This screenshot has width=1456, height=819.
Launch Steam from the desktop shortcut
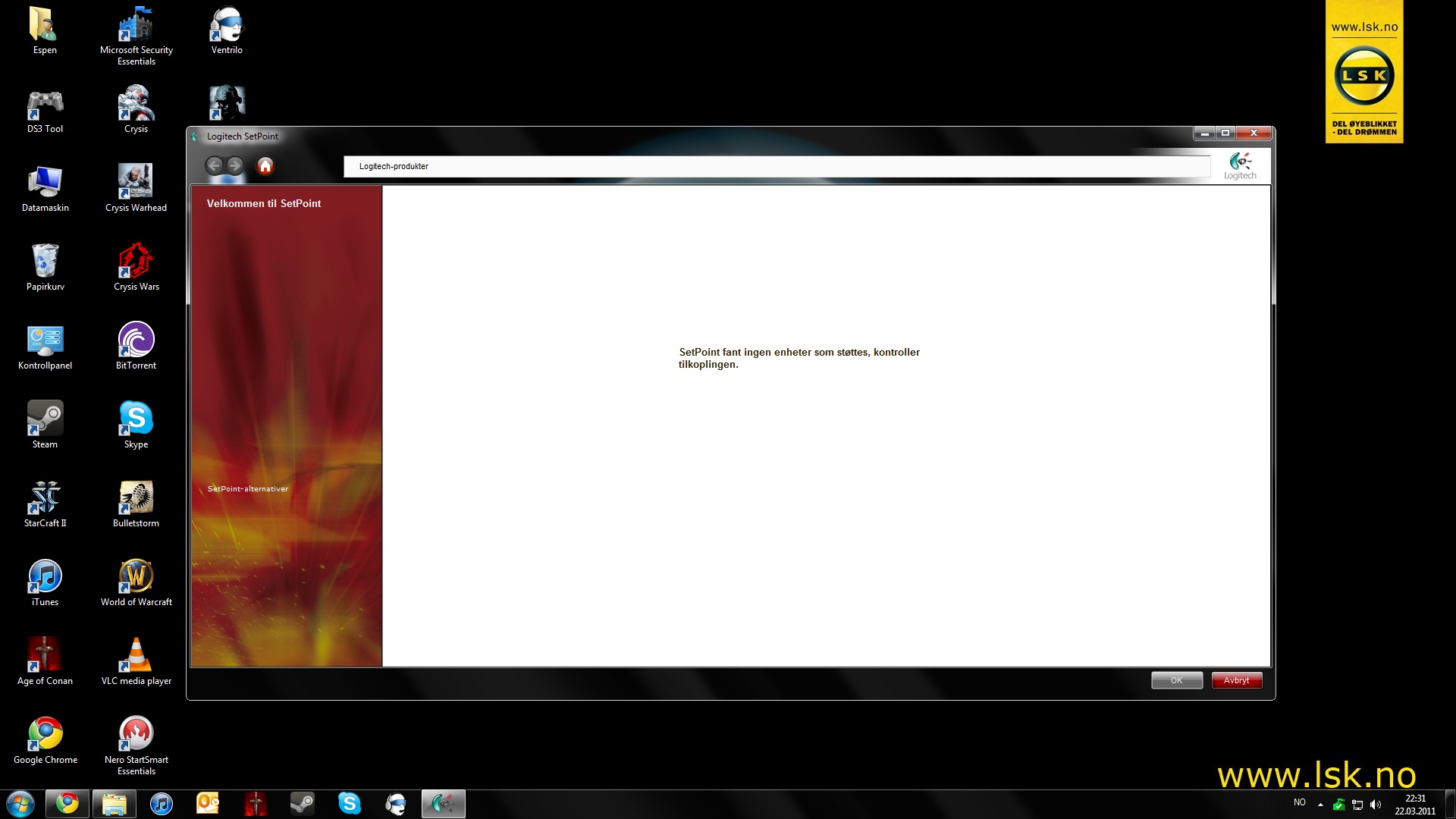coord(45,425)
